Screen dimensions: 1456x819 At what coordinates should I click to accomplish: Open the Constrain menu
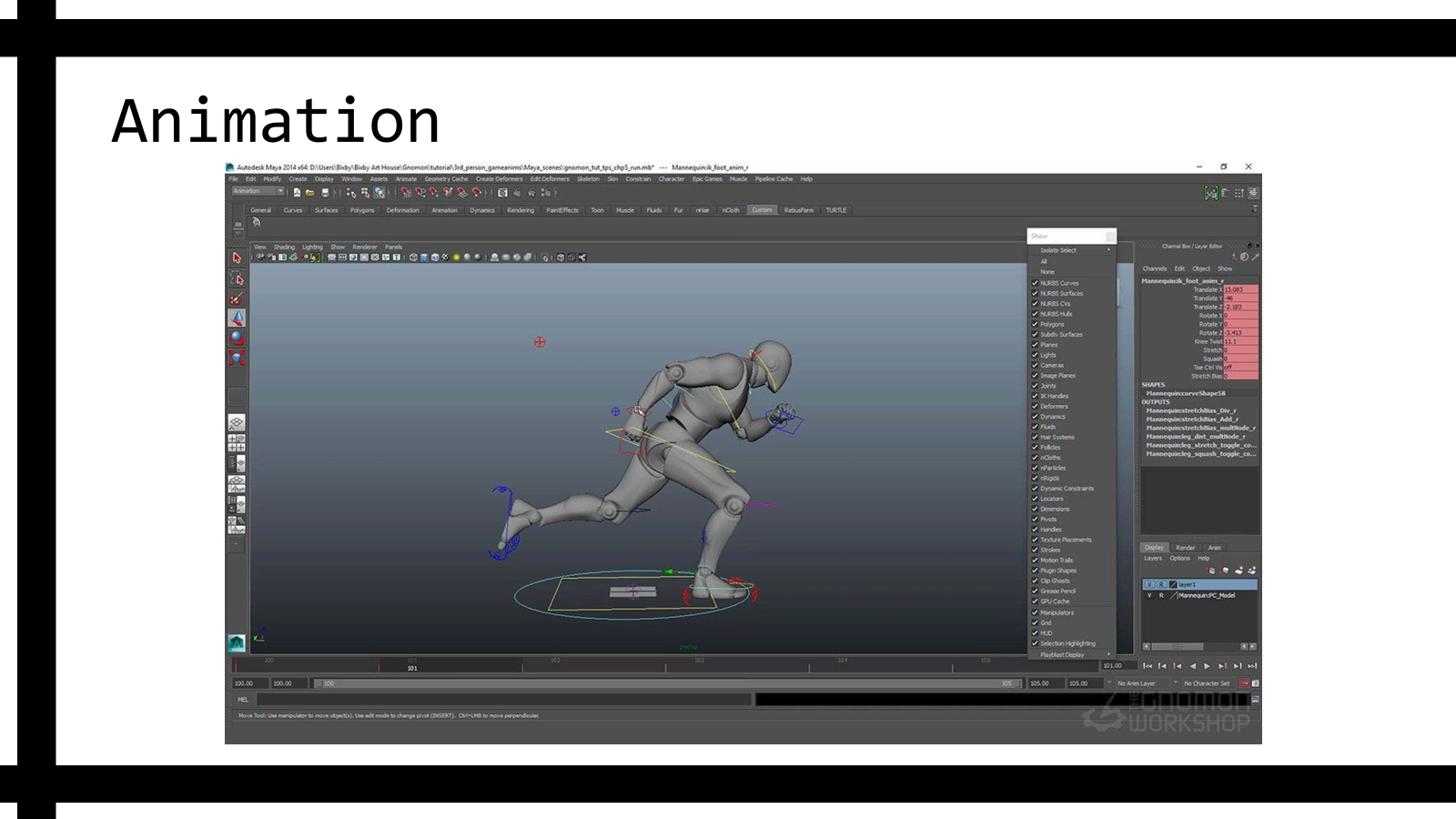pyautogui.click(x=638, y=179)
